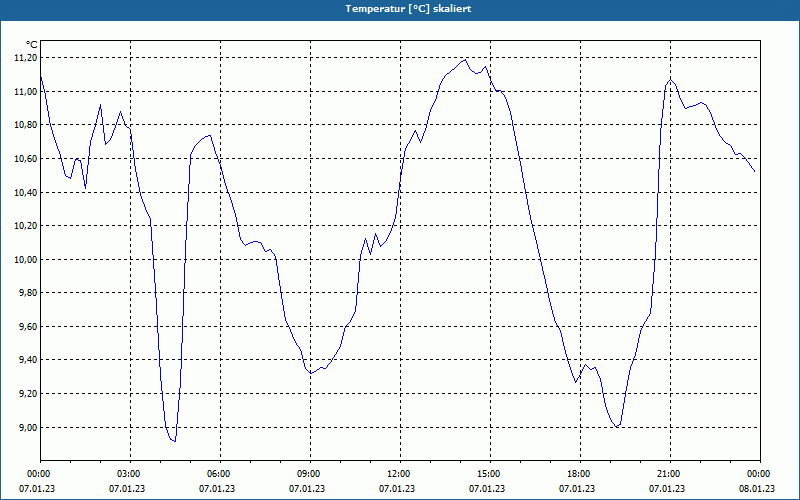Select the 15:00 time label
Screen dimensions: 800x500
pyautogui.click(x=490, y=474)
